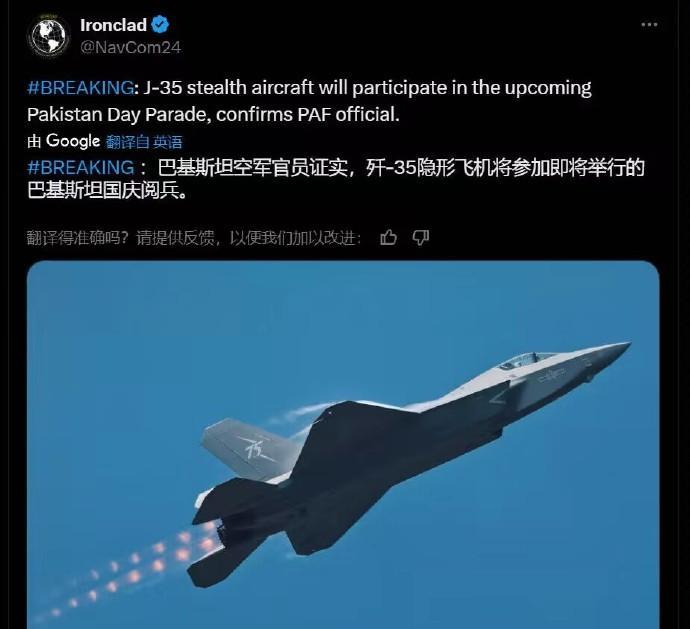
Task: Rate translation with thumbs down icon
Action: tap(421, 238)
